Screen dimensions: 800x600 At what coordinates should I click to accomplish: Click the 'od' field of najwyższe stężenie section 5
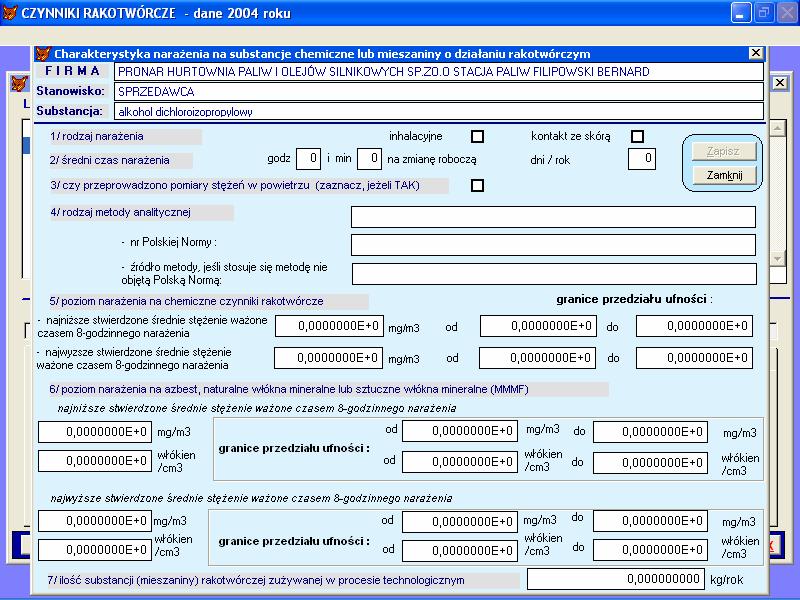537,358
